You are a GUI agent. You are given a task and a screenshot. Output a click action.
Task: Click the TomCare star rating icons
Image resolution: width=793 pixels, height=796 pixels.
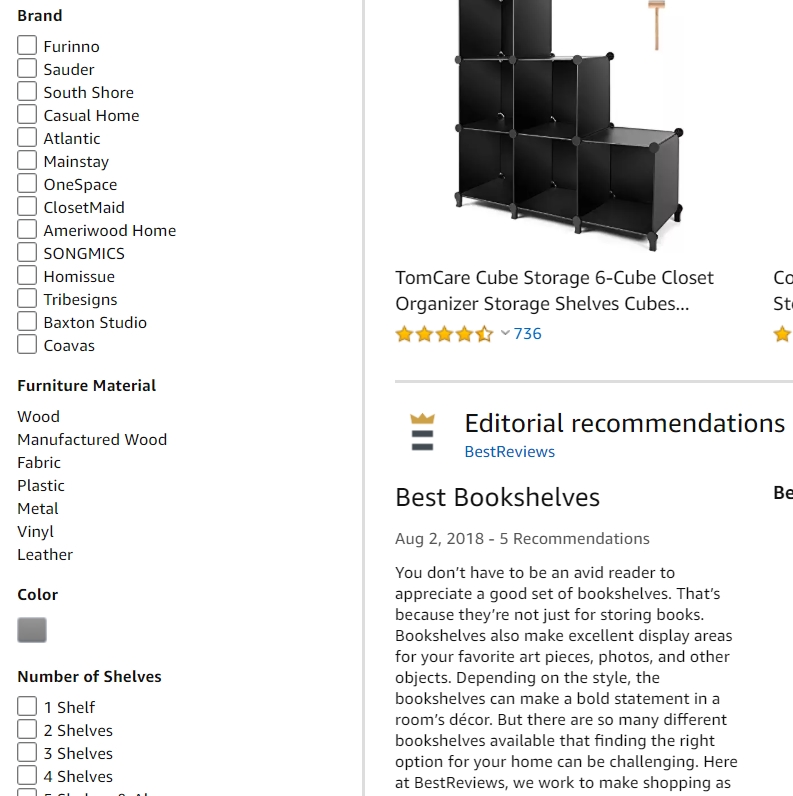tap(444, 334)
